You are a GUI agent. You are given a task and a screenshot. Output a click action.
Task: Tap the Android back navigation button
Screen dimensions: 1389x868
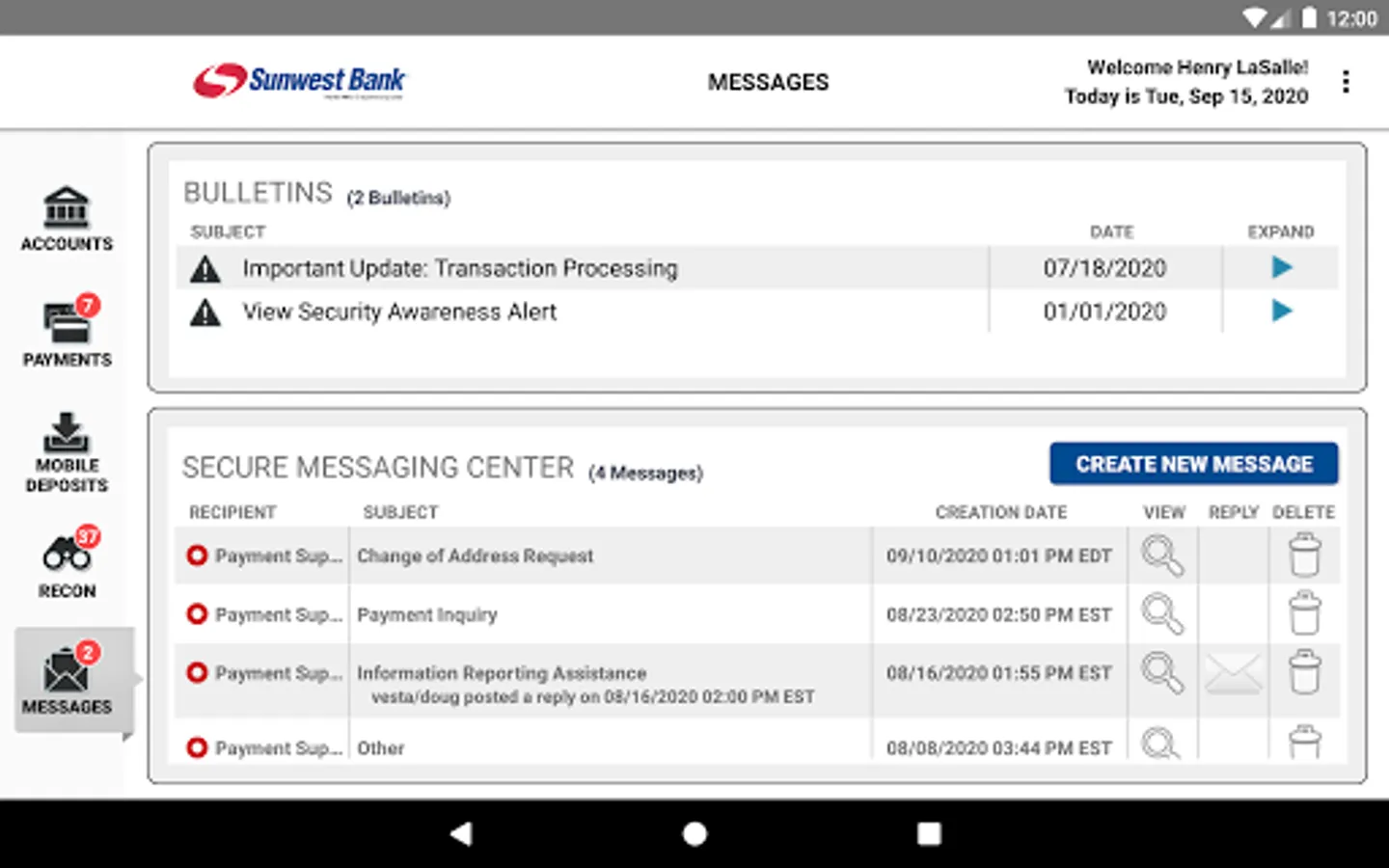pyautogui.click(x=461, y=833)
